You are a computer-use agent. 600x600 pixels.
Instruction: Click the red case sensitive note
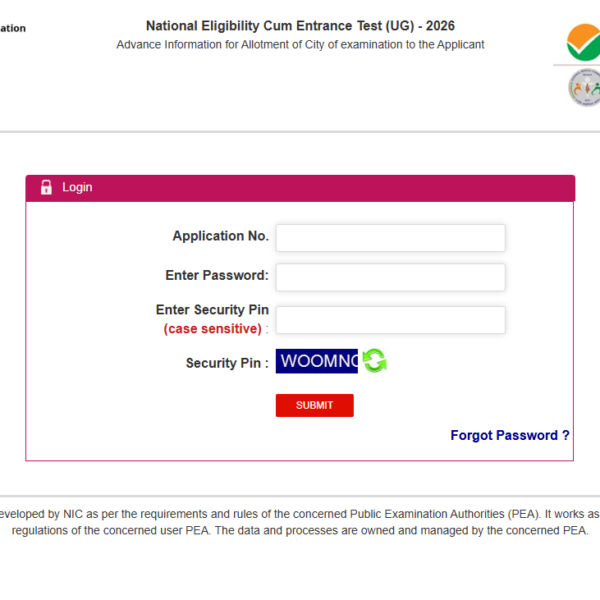[x=212, y=329]
